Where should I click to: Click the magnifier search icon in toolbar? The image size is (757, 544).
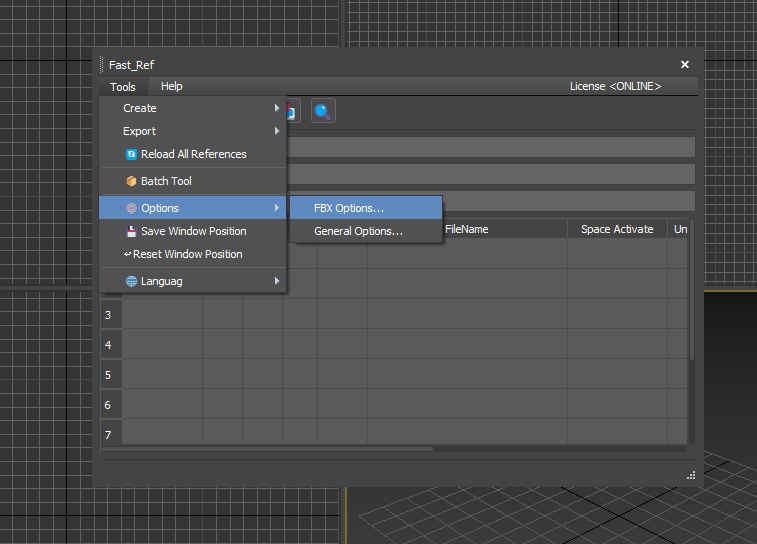(x=322, y=111)
